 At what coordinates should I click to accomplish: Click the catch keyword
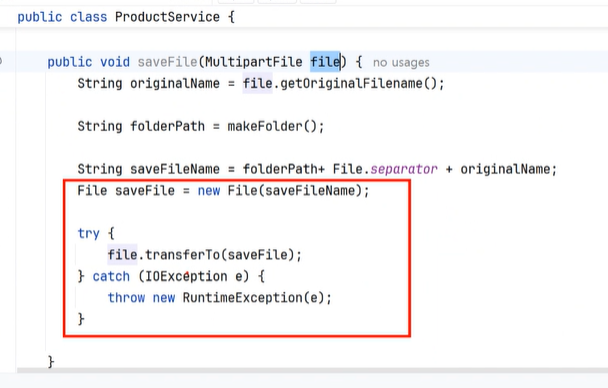pos(111,276)
